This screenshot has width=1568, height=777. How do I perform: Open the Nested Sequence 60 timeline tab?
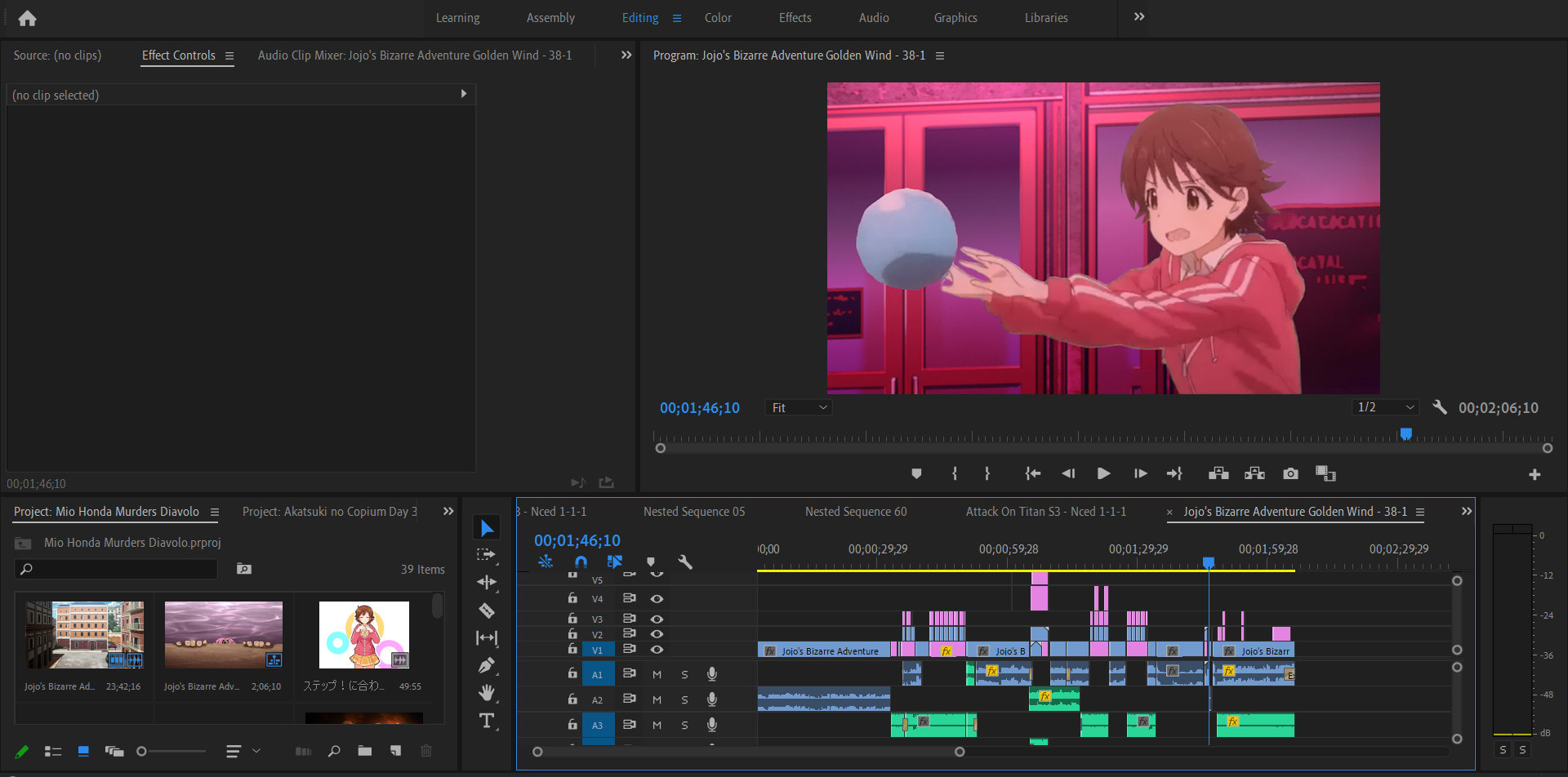[x=855, y=512]
